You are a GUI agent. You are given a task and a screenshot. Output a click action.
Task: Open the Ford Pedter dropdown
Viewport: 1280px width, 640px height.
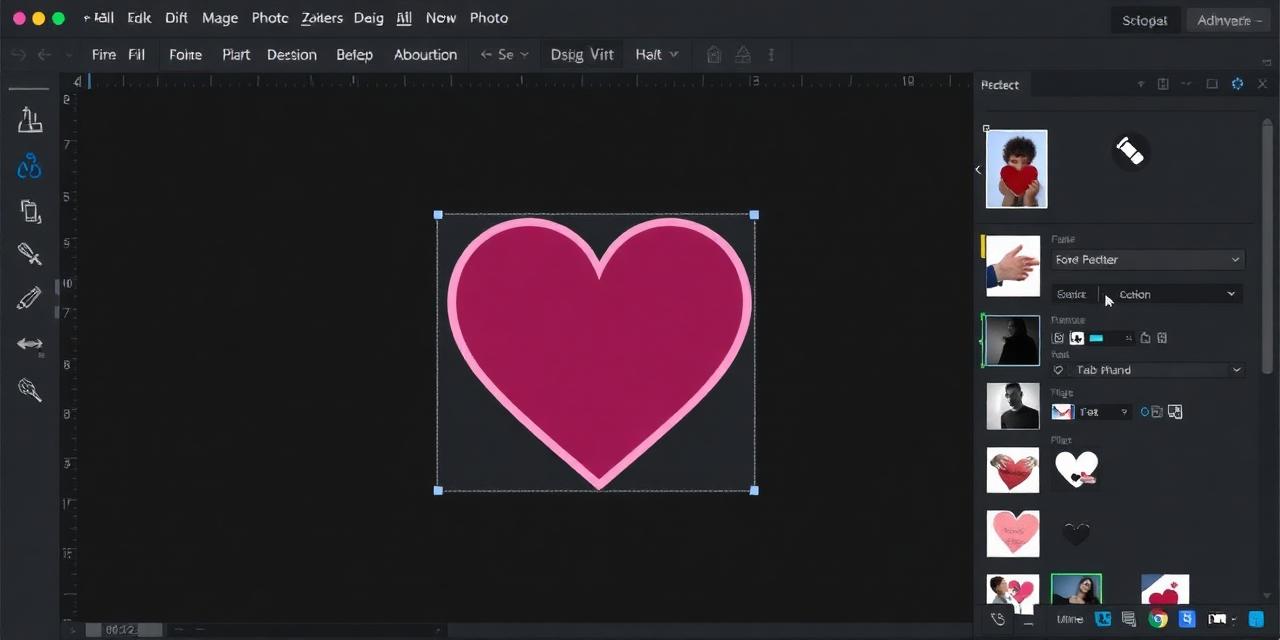(x=1147, y=259)
